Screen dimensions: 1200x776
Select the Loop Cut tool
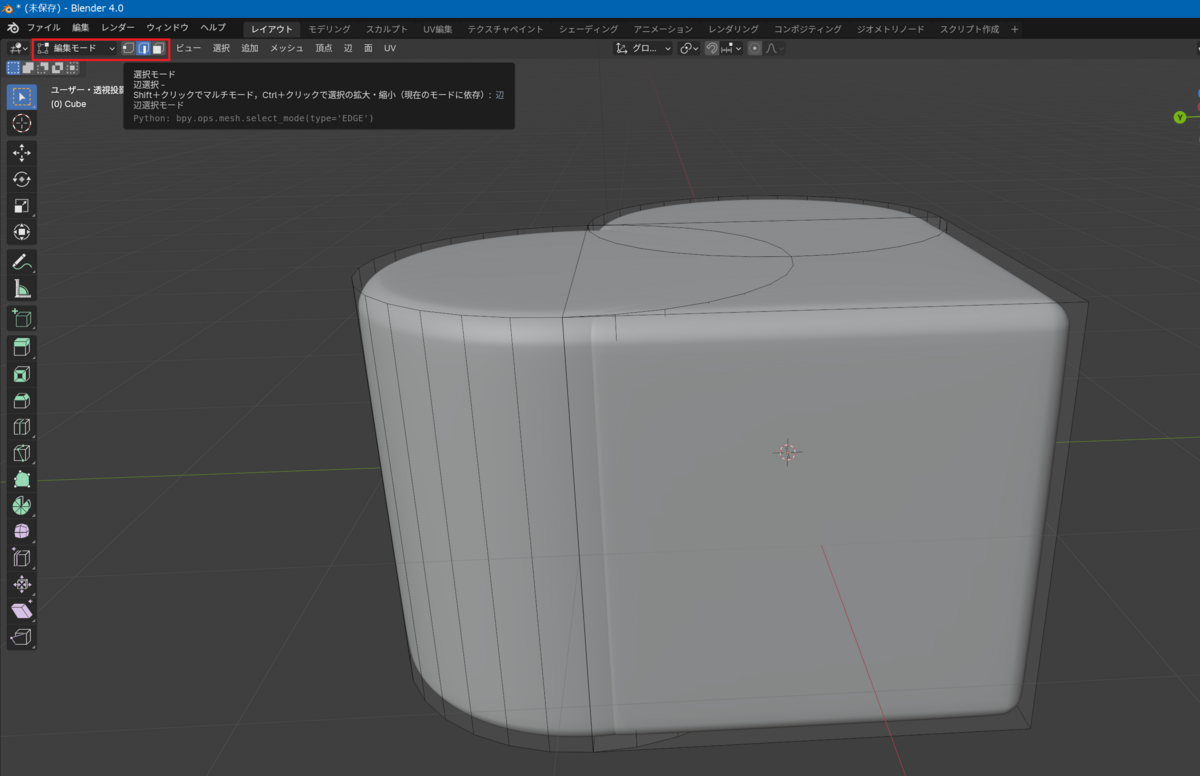tap(21, 427)
